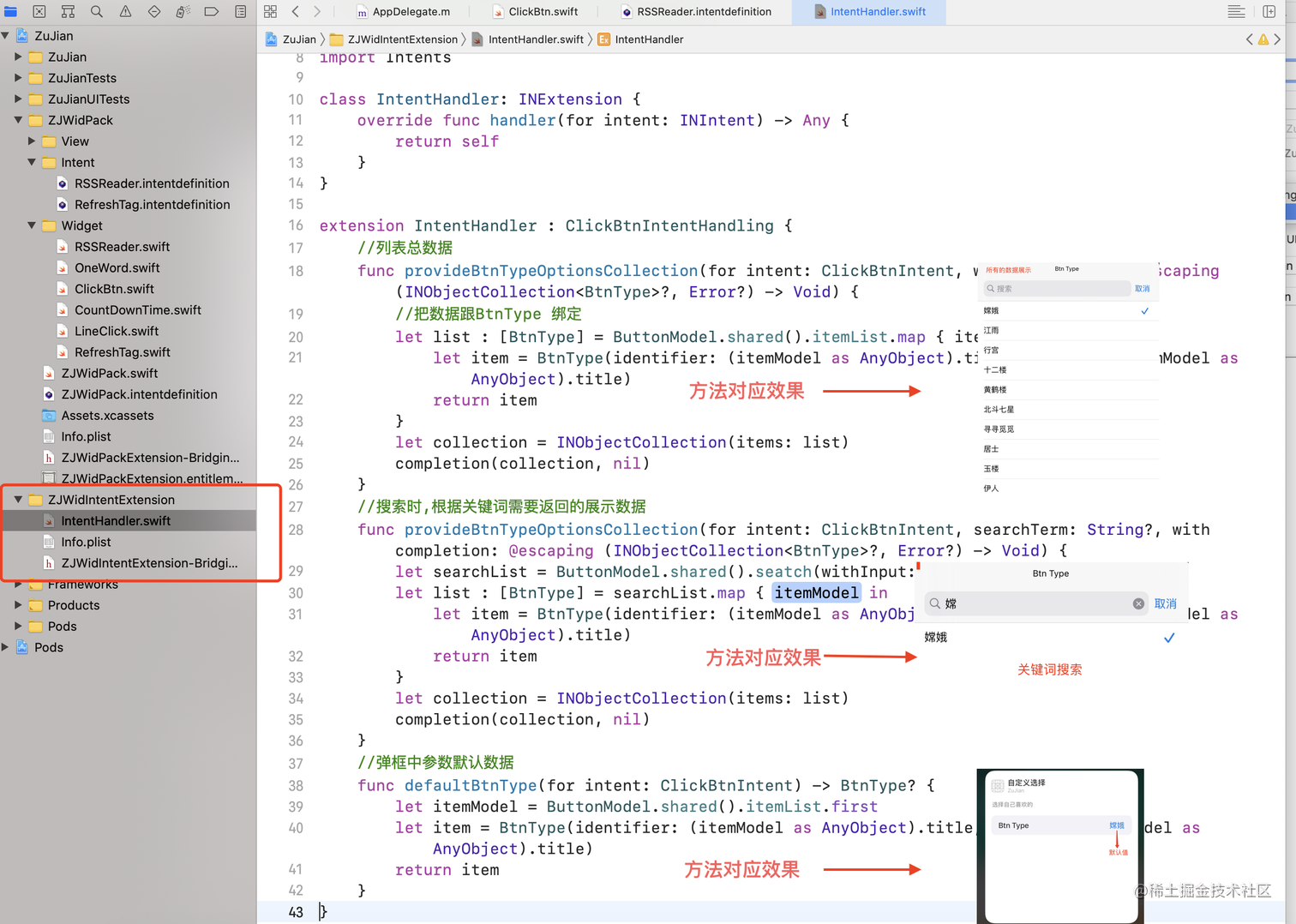Image resolution: width=1296 pixels, height=924 pixels.
Task: Click line number 28 in the gutter
Action: pos(296,530)
